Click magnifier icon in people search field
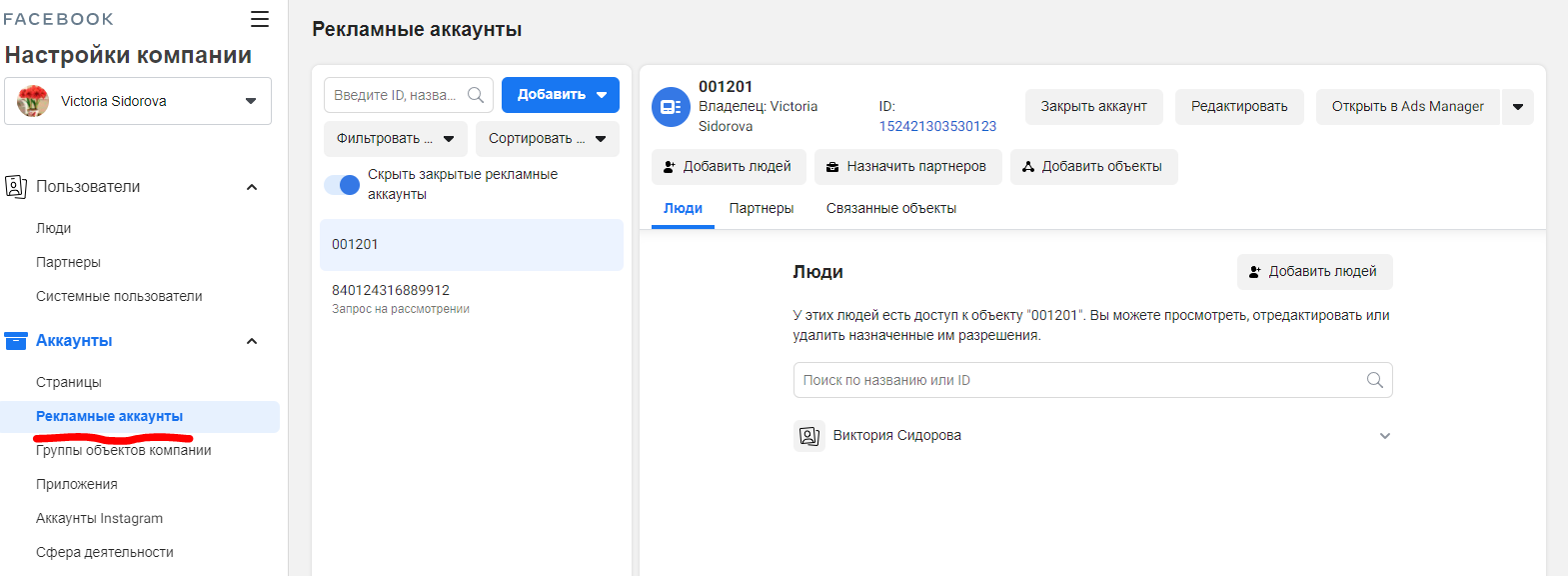This screenshot has width=1568, height=576. 1375,380
